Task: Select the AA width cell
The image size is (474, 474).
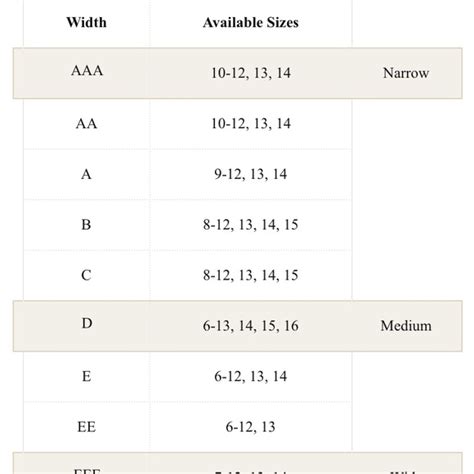Action: [x=86, y=124]
